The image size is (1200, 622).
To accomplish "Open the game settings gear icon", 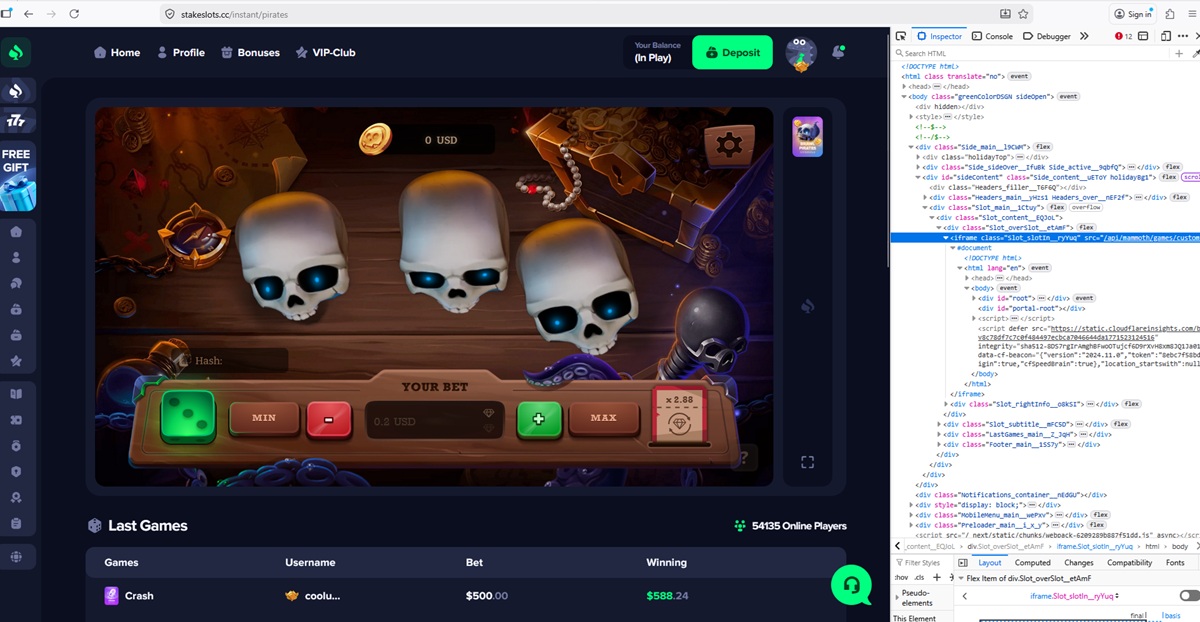I will point(729,146).
